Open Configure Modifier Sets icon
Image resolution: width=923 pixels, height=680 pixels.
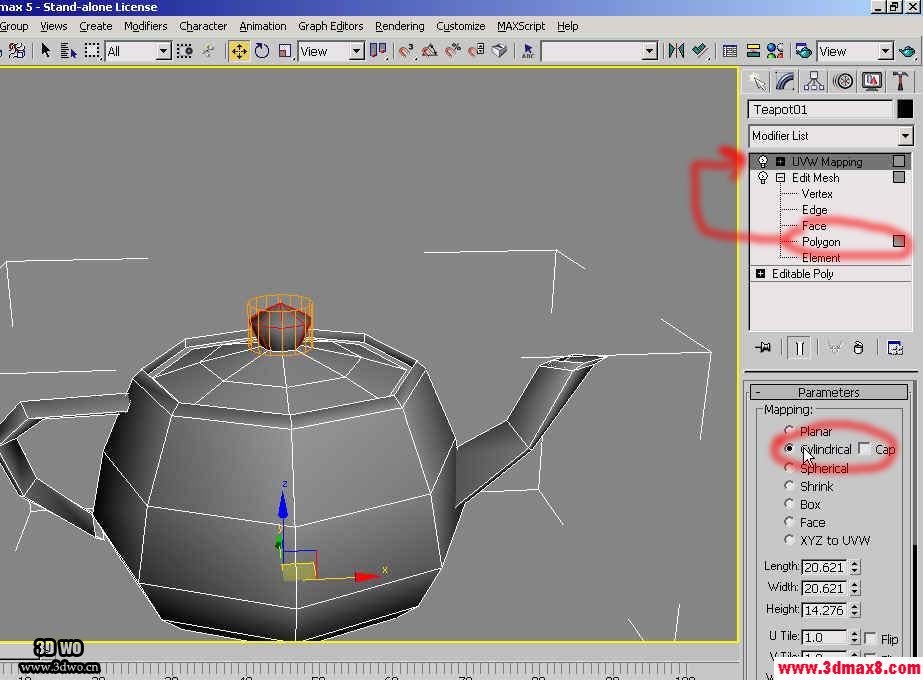coord(895,348)
